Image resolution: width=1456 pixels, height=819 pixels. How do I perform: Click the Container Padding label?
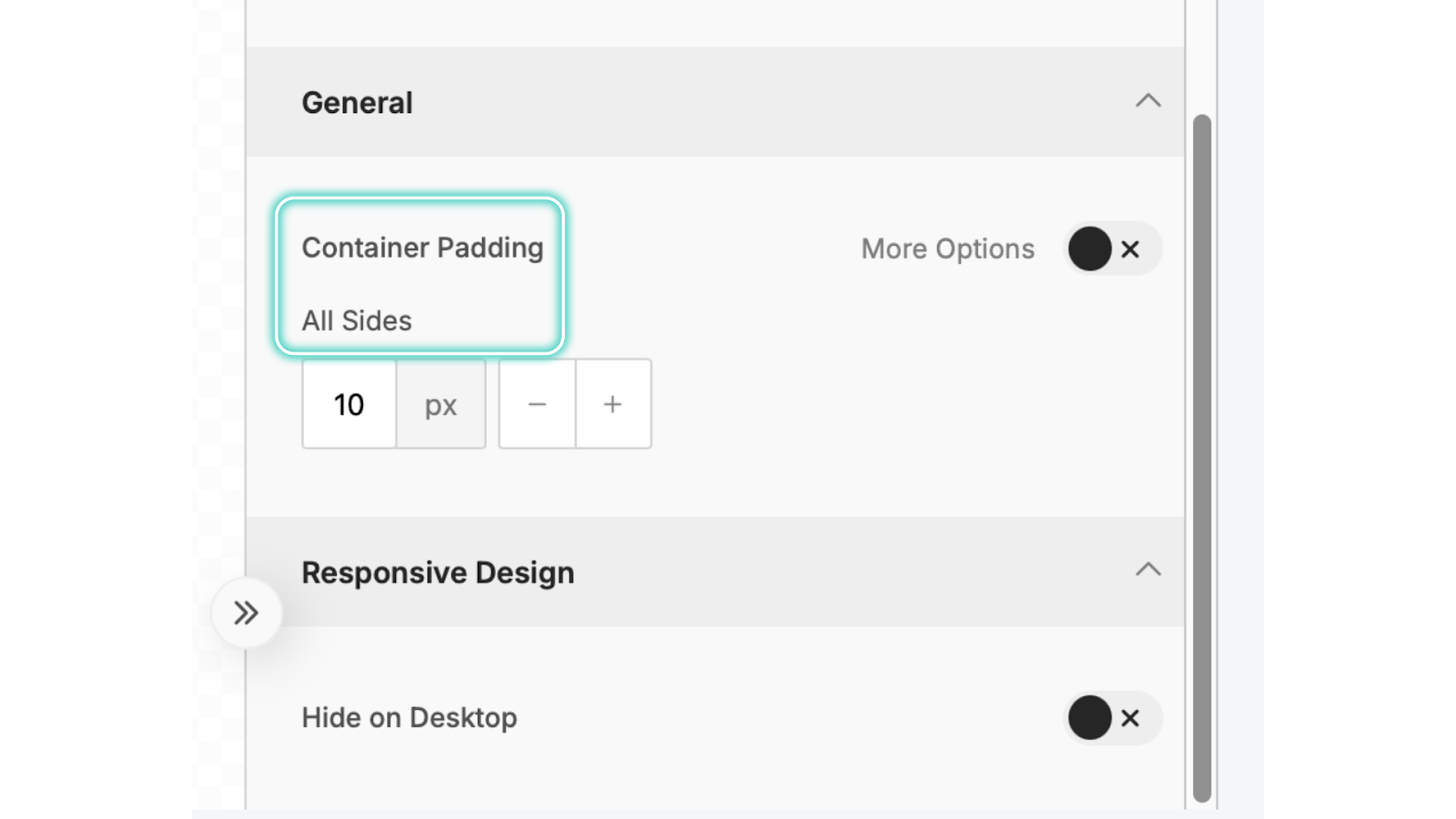(x=422, y=248)
